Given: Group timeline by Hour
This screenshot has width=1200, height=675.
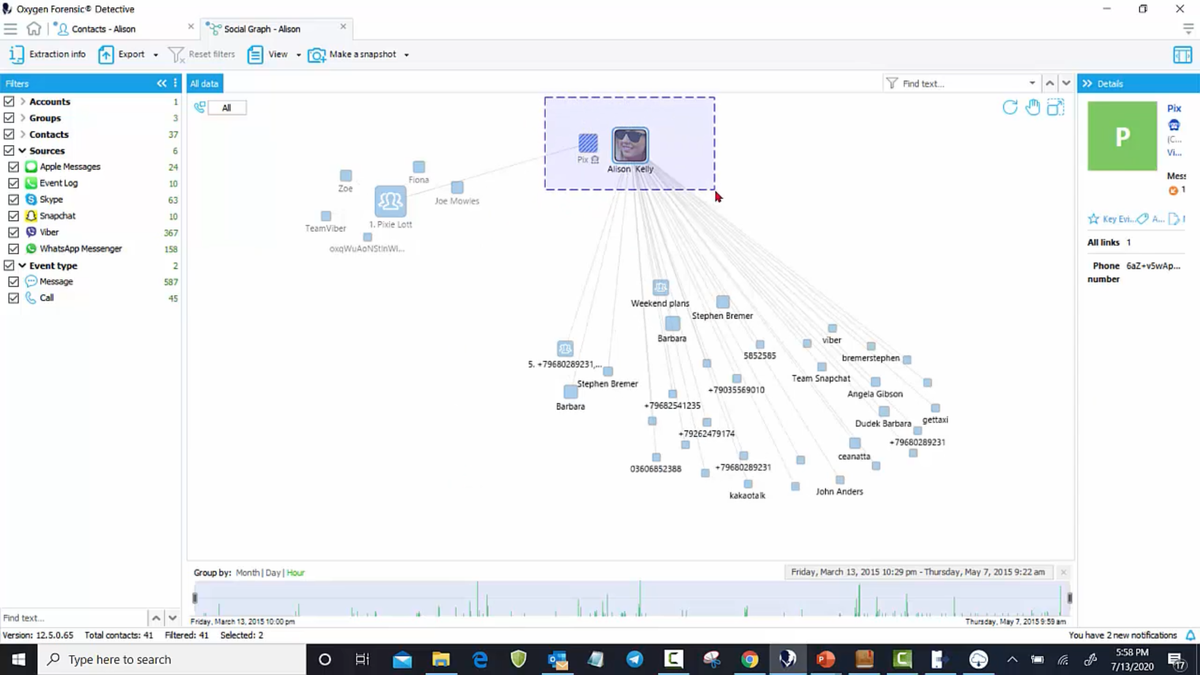Looking at the screenshot, I should (x=296, y=573).
